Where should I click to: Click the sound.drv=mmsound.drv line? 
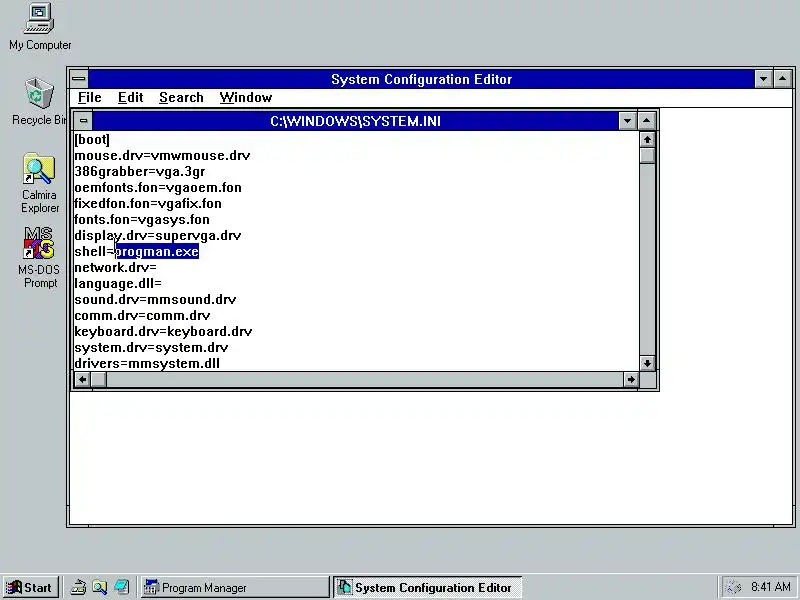pyautogui.click(x=155, y=299)
